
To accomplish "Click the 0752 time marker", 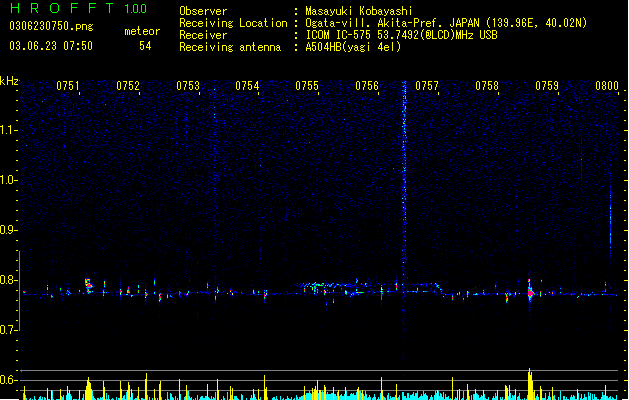I will coord(128,86).
